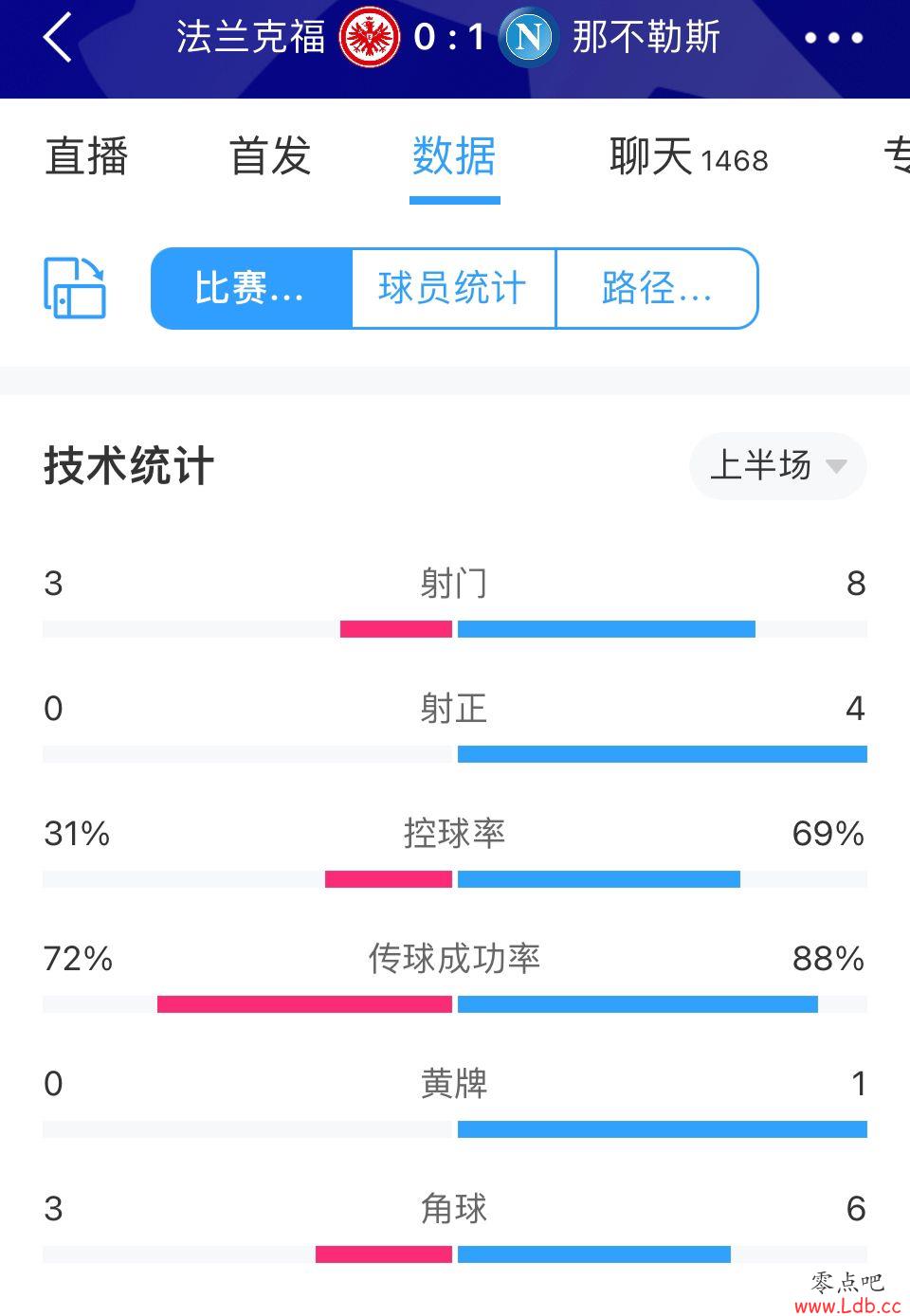Select the 比赛 segment button
Viewport: 910px width, 1316px height.
pos(251,288)
